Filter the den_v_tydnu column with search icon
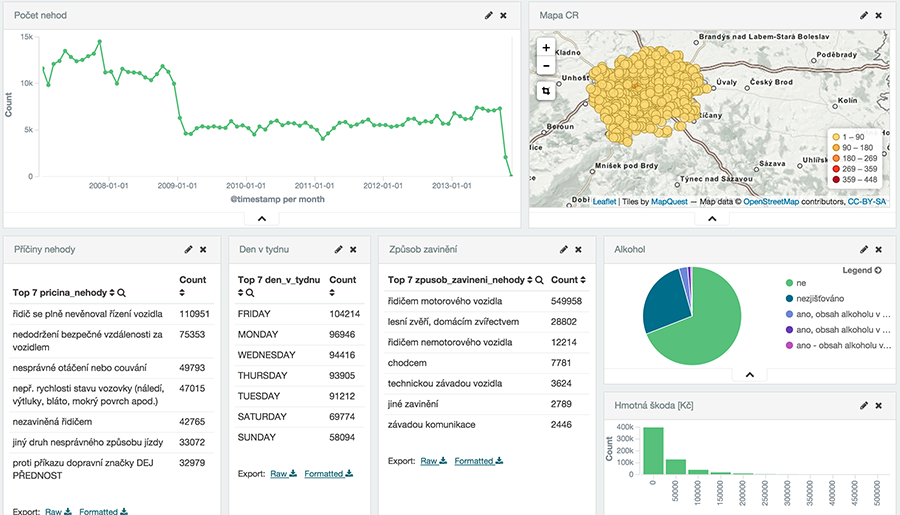Screen dimensions: 900x515 coord(250,293)
